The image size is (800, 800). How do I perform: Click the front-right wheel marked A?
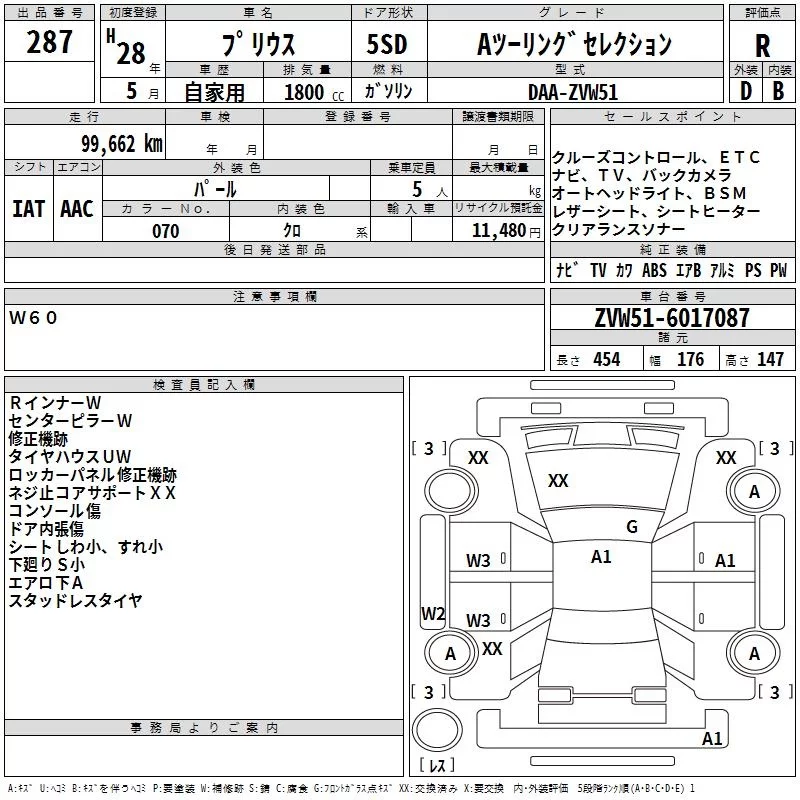pyautogui.click(x=754, y=491)
